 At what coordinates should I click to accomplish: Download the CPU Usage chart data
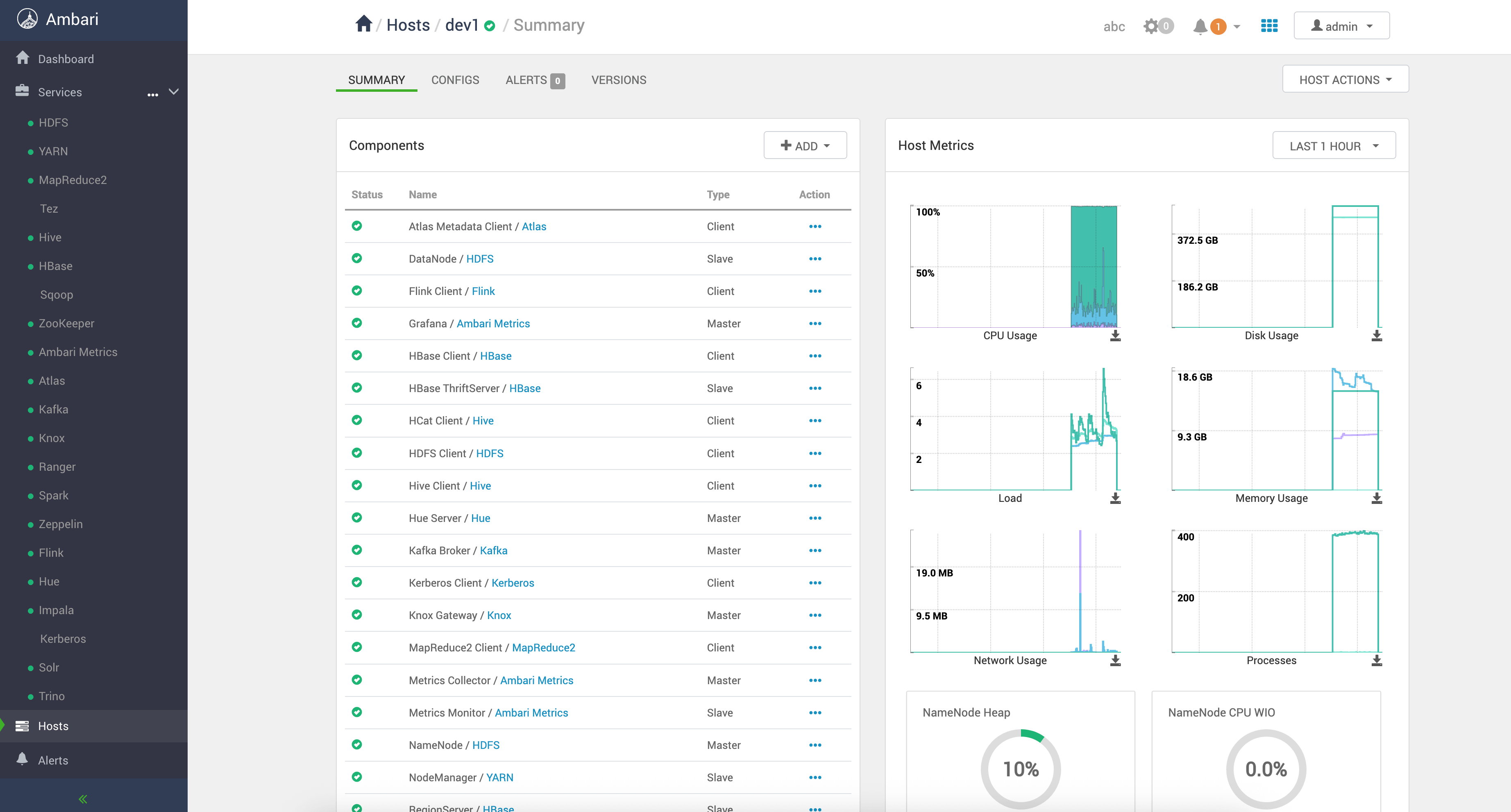tap(1115, 336)
